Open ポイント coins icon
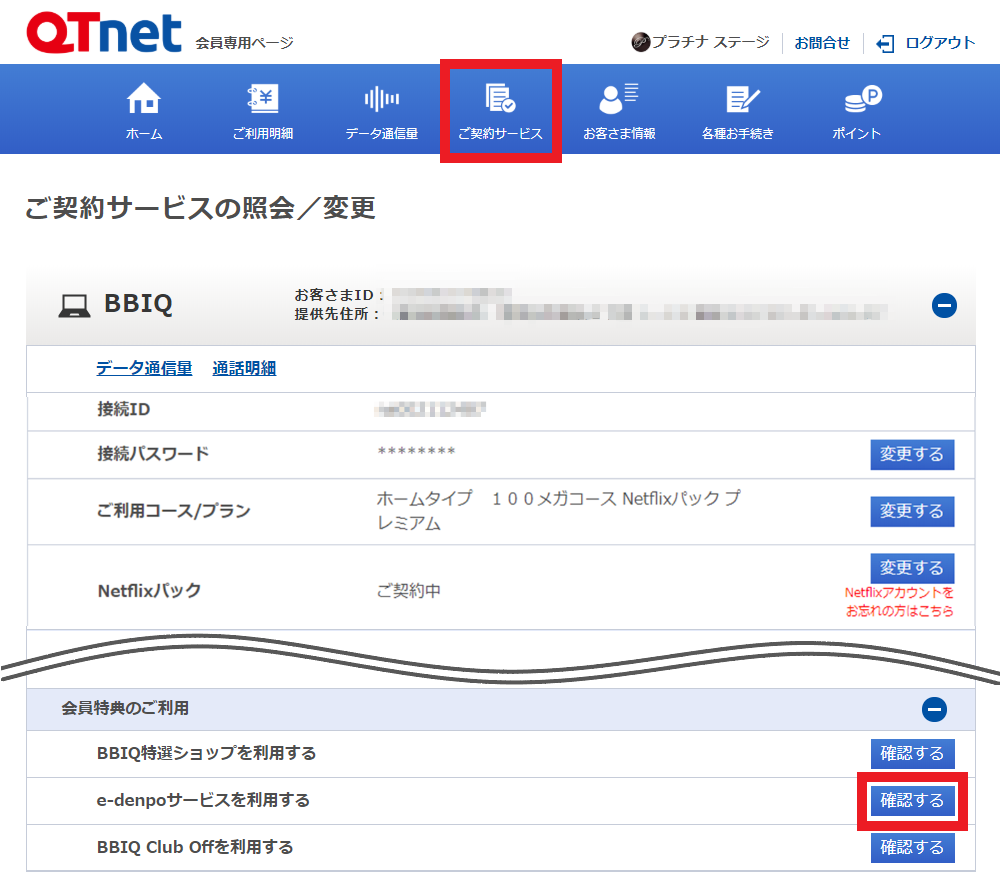Viewport: 1000px width, 872px height. coord(862,98)
